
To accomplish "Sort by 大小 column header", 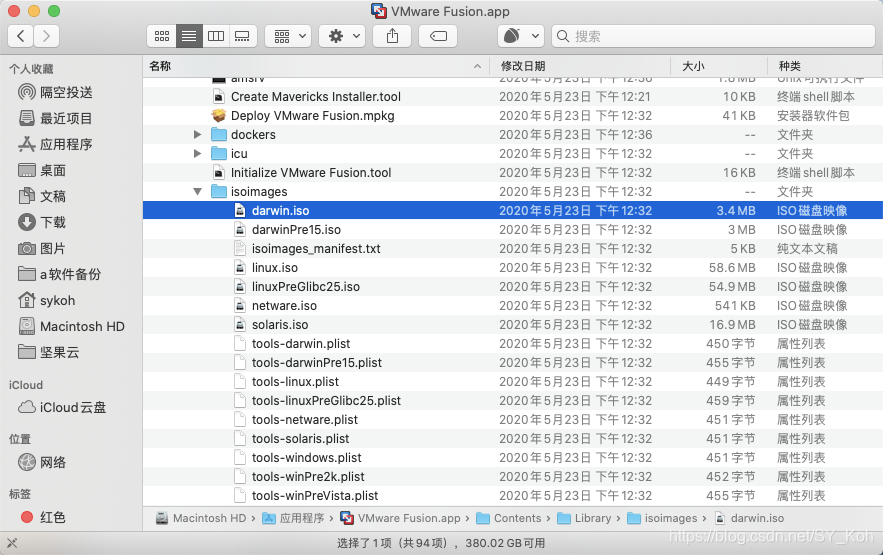I will (x=719, y=66).
